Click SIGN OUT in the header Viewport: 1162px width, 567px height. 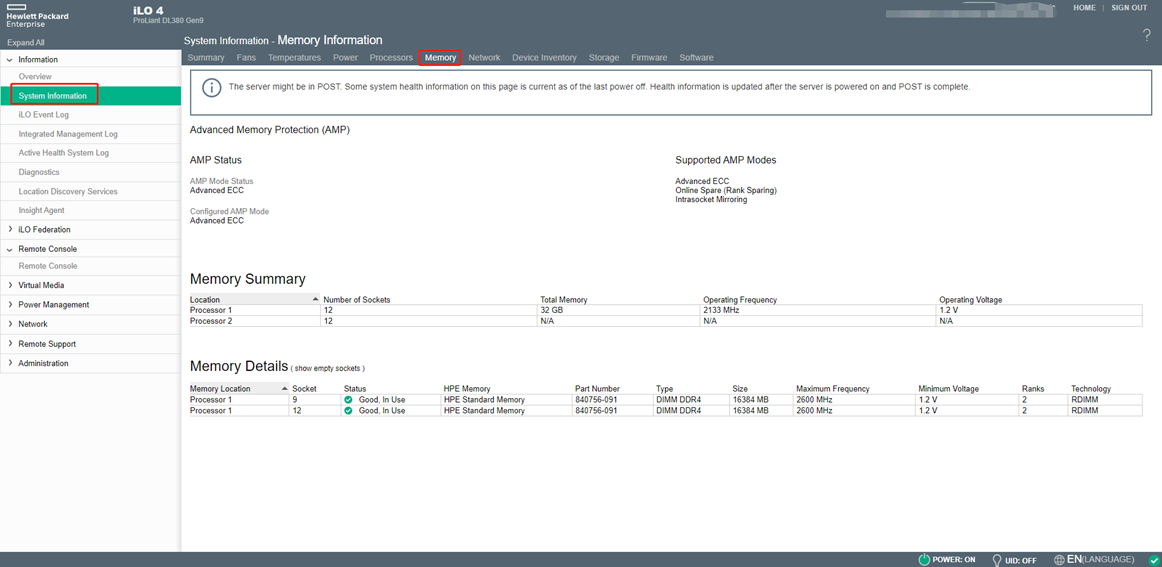tap(1129, 8)
